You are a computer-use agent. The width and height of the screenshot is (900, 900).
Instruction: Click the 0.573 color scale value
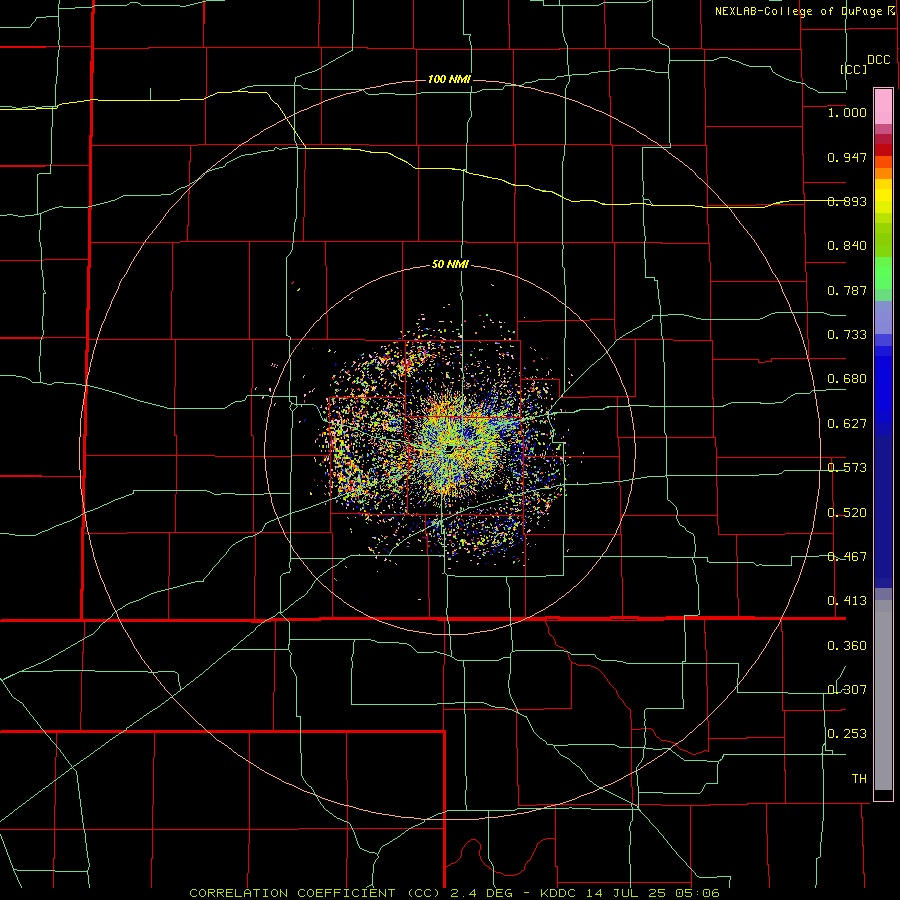point(847,468)
